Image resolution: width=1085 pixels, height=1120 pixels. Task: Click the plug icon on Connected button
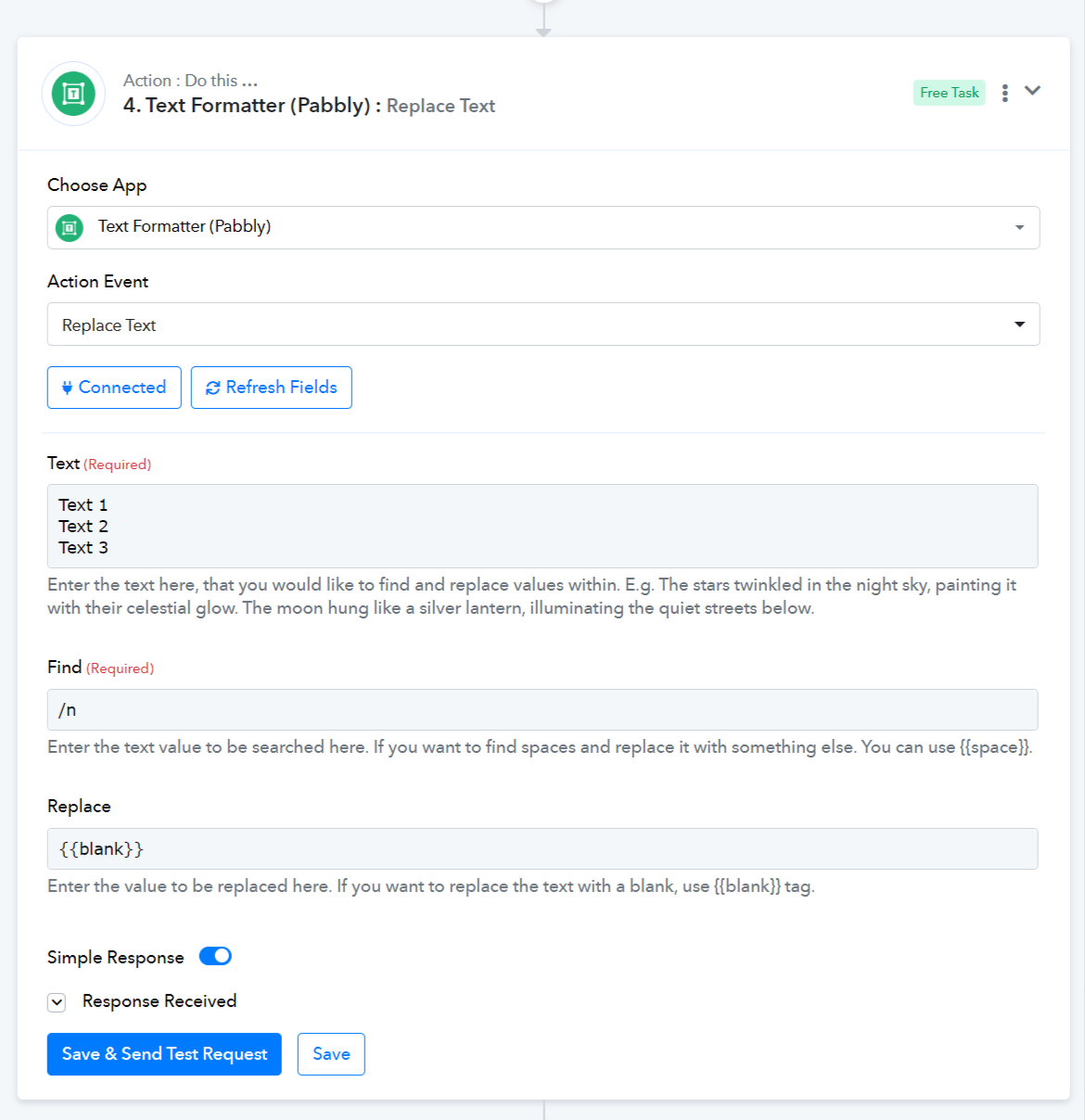point(67,388)
